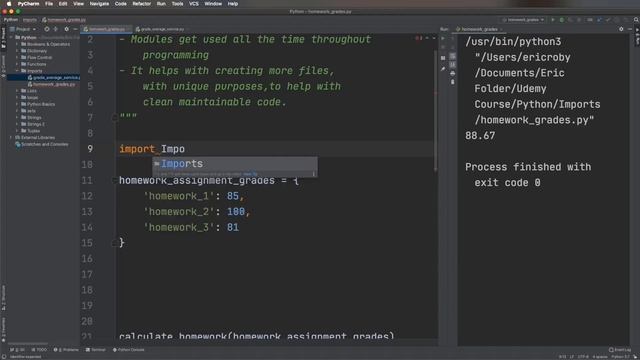640x360 pixels.
Task: Click the Run button in the top toolbar
Action: pyautogui.click(x=553, y=20)
